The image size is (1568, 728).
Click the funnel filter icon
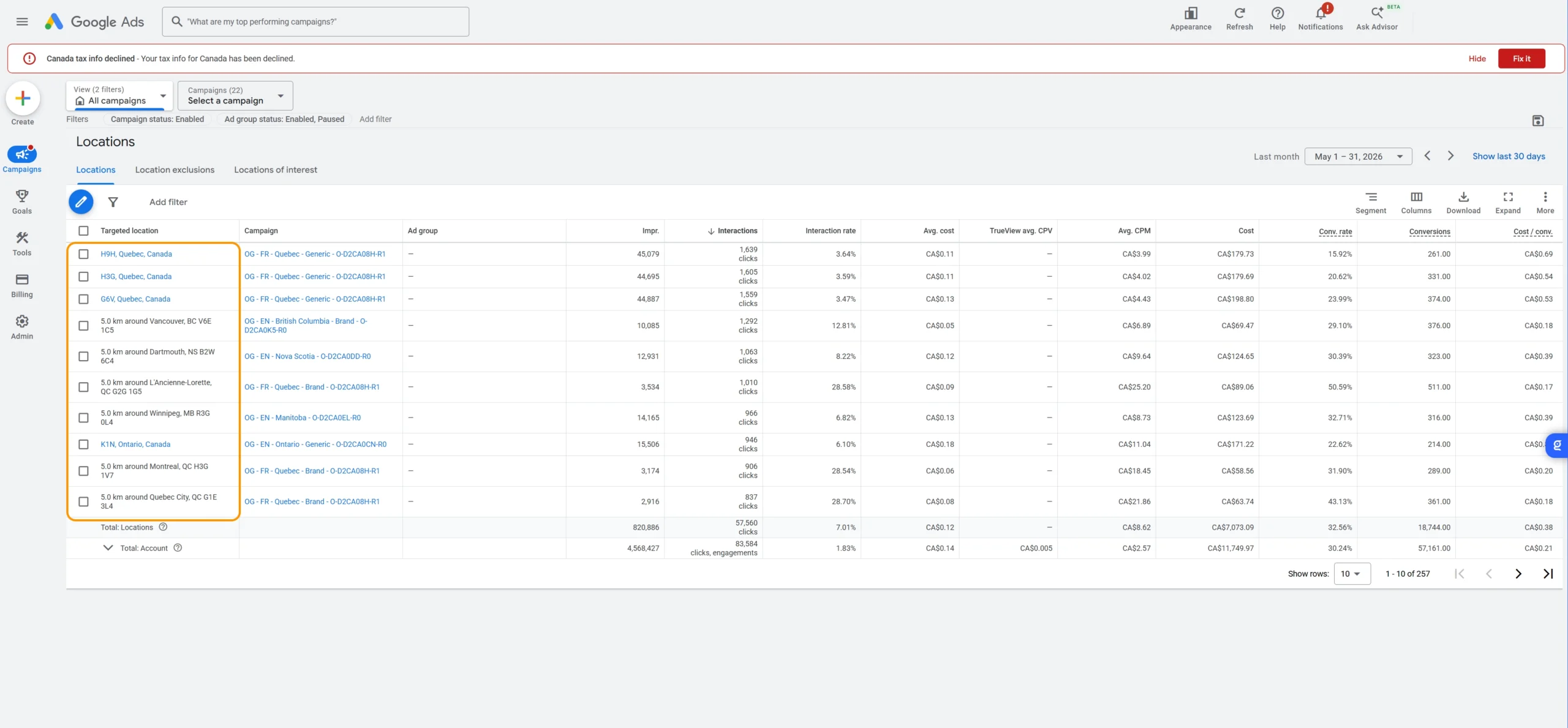[x=113, y=201]
